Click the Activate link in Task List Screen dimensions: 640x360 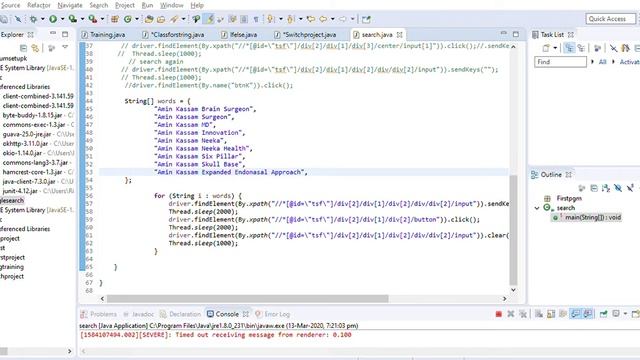point(629,62)
